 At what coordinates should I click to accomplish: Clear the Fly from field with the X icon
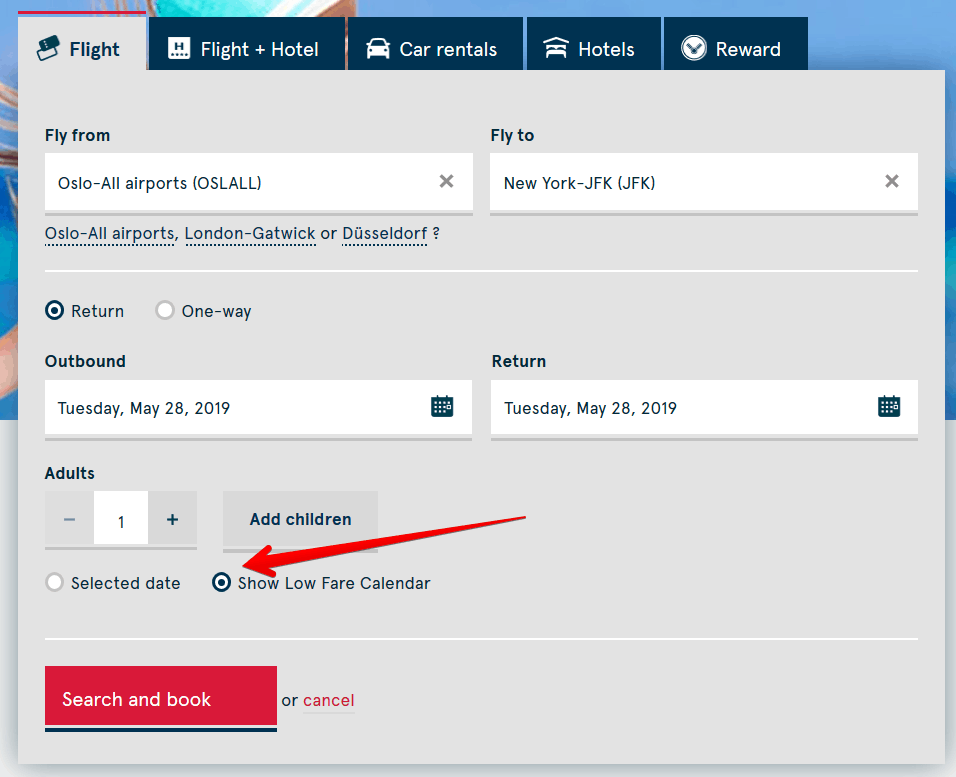(446, 181)
